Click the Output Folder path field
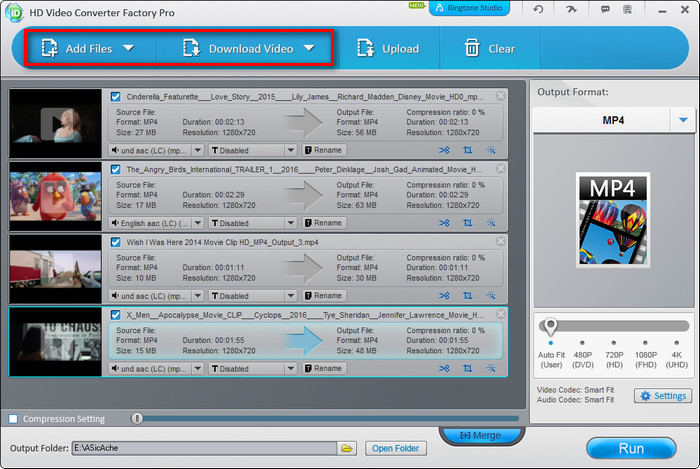The height and width of the screenshot is (469, 700). click(x=204, y=448)
